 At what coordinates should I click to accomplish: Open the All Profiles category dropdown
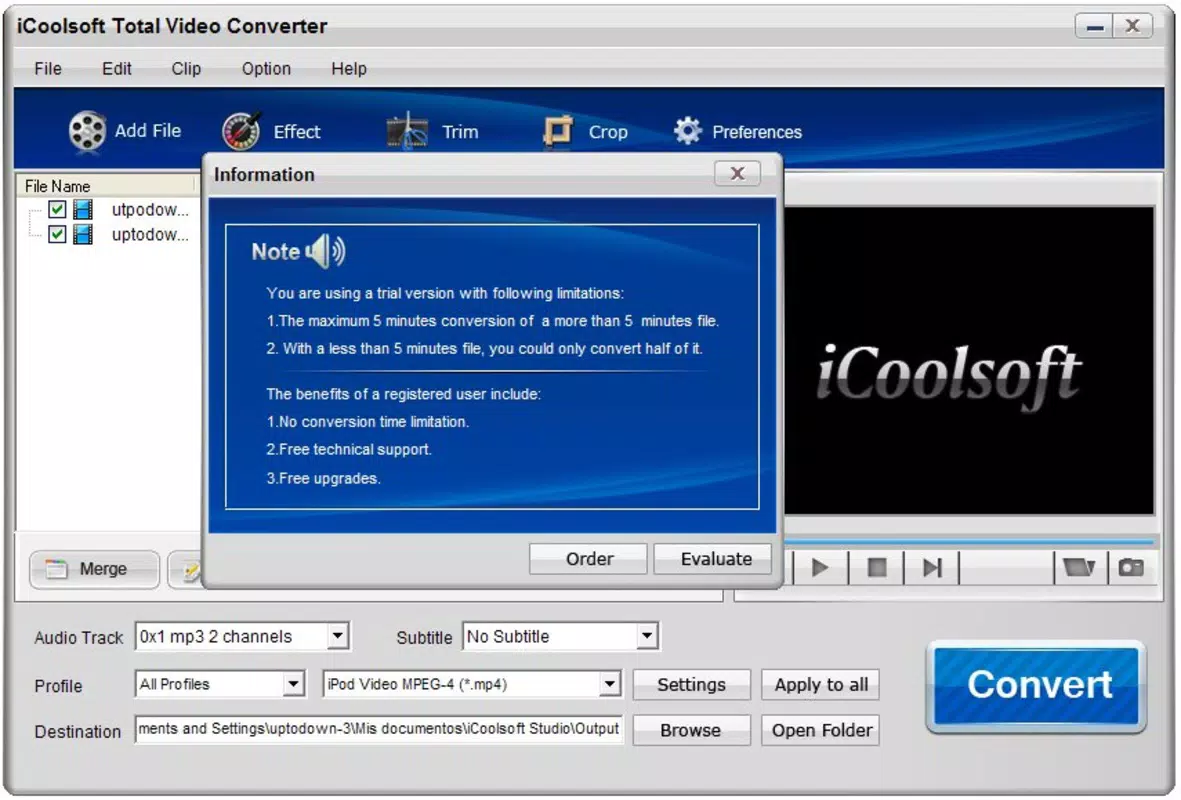(293, 684)
